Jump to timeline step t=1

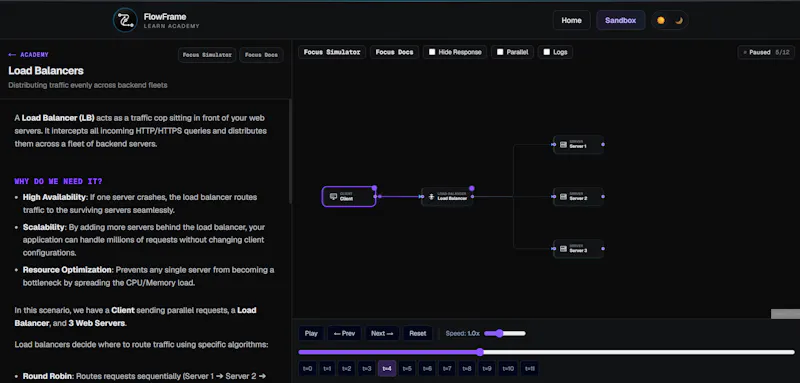pyautogui.click(x=328, y=368)
